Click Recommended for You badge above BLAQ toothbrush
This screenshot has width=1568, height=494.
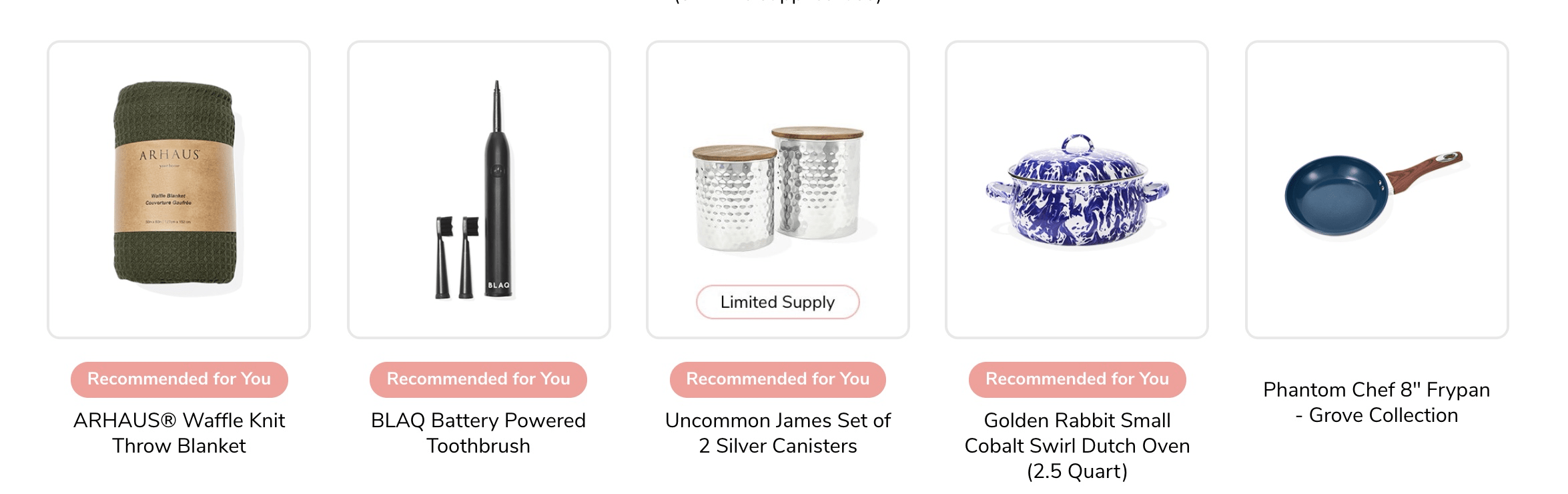478,379
